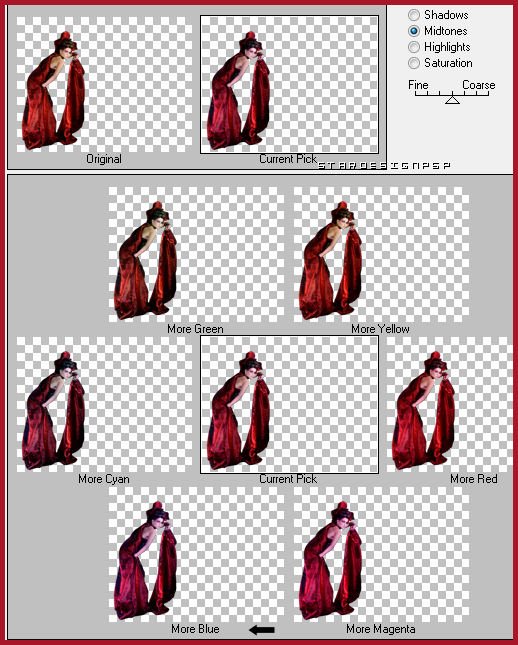Viewport: 518px width, 645px height.
Task: Choose the Highlights radio option
Action: tap(414, 47)
